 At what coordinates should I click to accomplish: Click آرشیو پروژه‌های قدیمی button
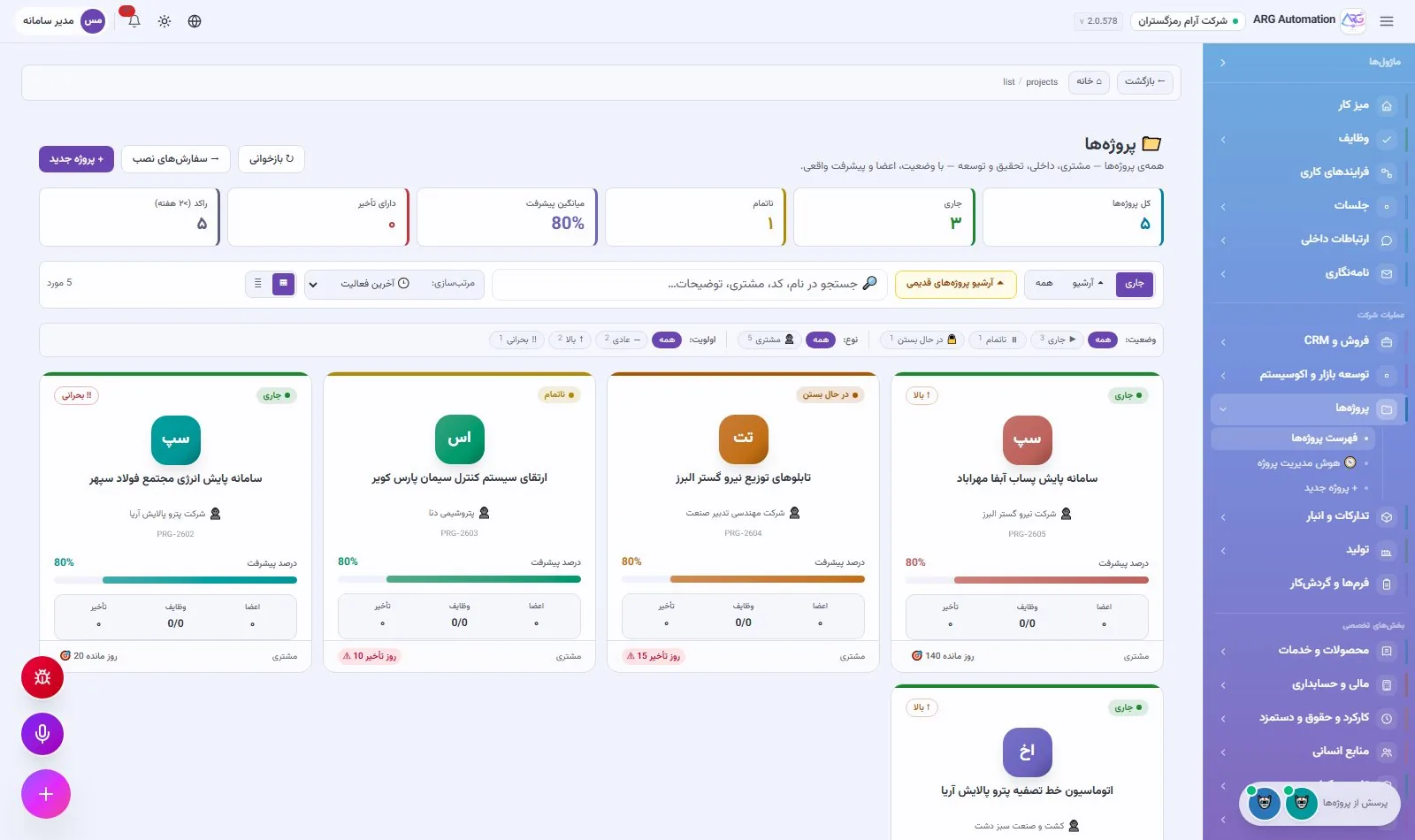(956, 284)
